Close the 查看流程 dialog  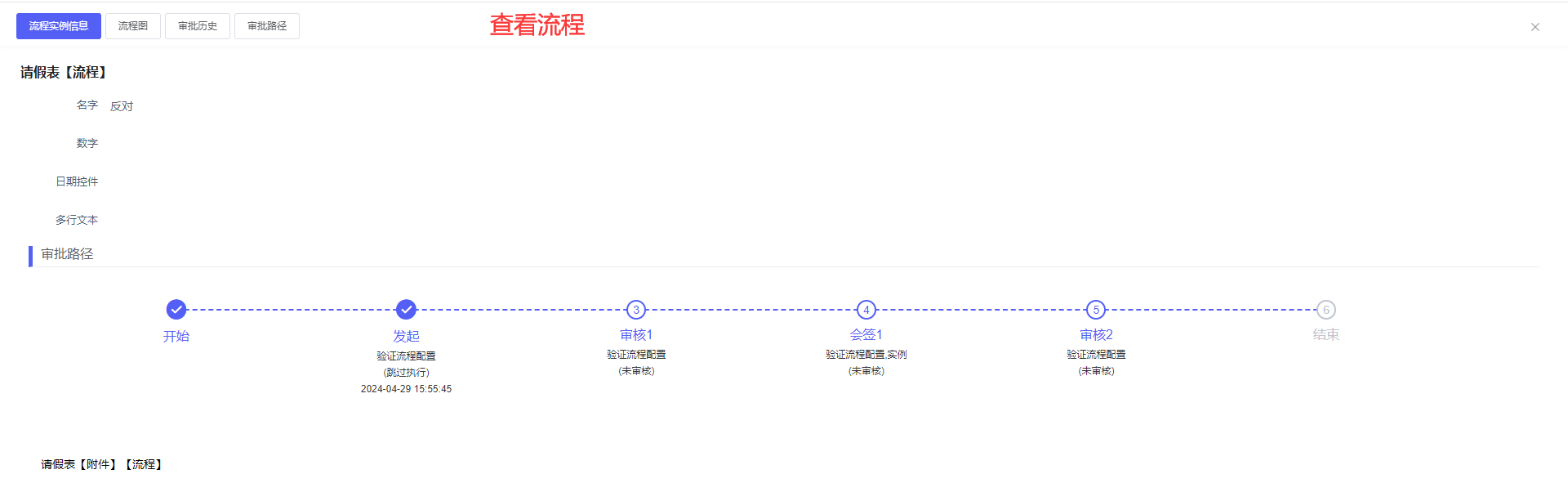tap(1535, 27)
